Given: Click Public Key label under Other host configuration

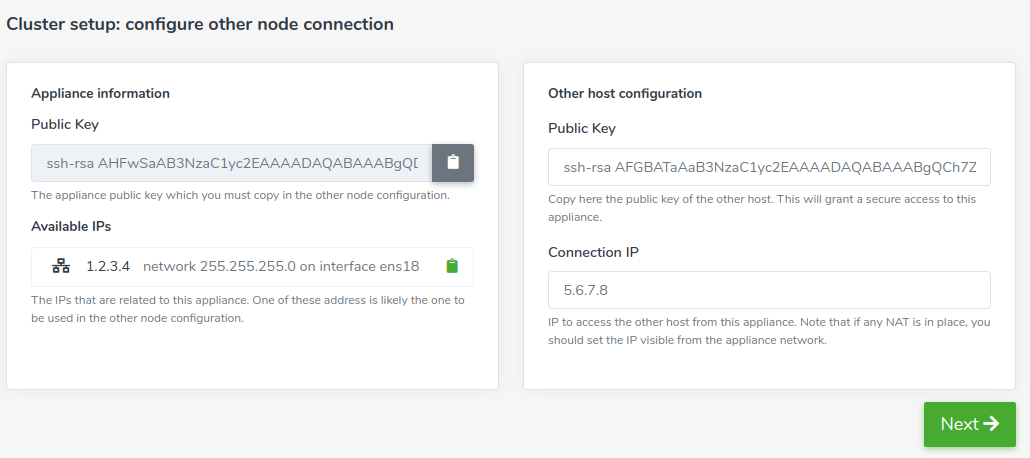Looking at the screenshot, I should [x=581, y=128].
